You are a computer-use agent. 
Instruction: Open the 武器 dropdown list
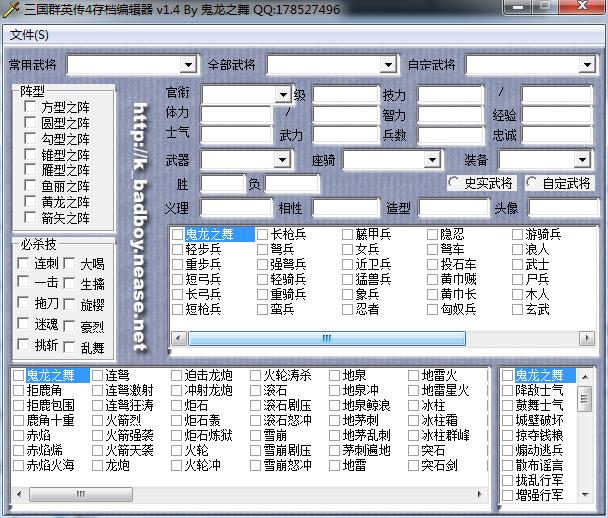pyautogui.click(x=282, y=159)
